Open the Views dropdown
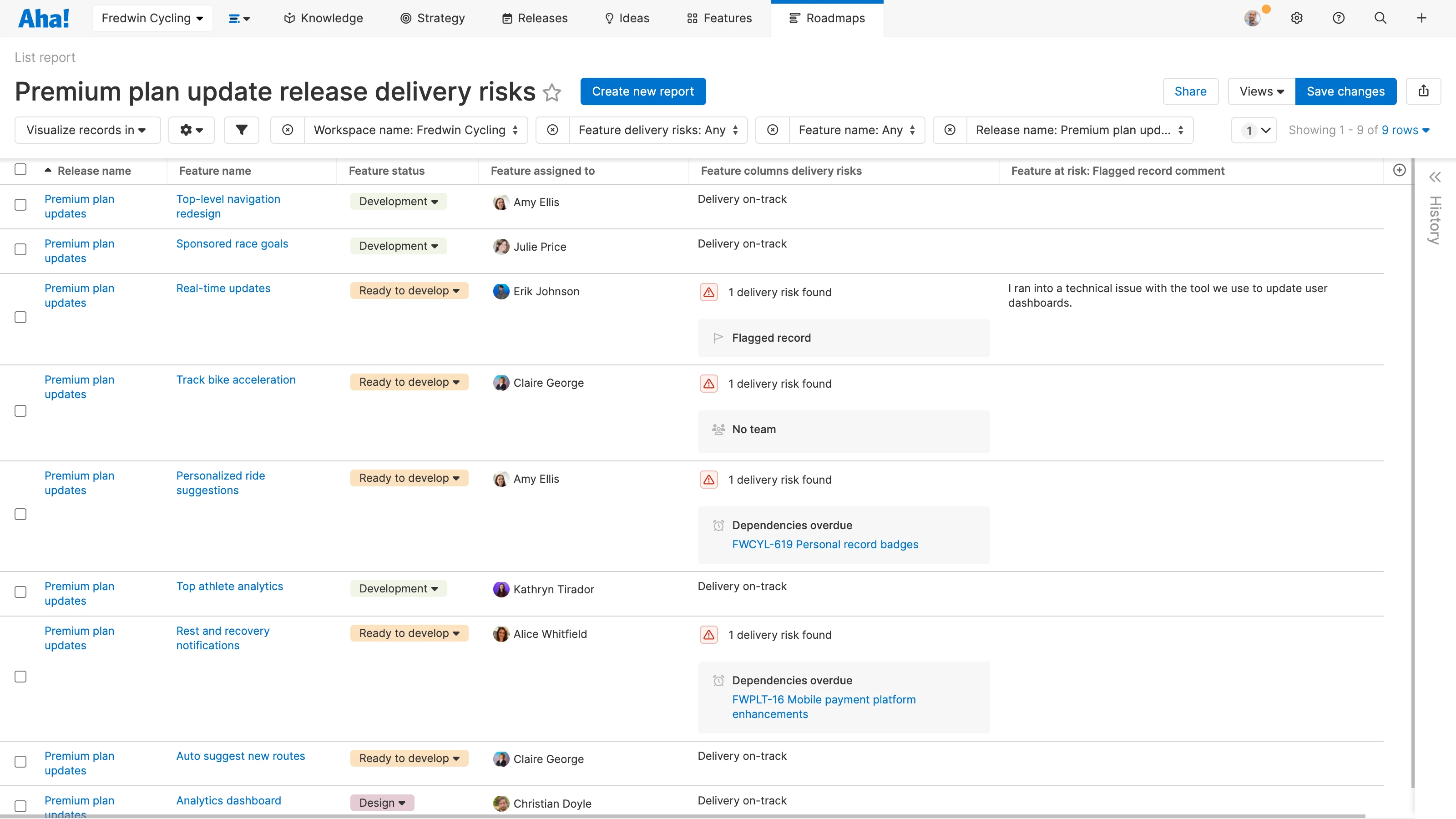Viewport: 1456px width, 819px height. click(1261, 91)
